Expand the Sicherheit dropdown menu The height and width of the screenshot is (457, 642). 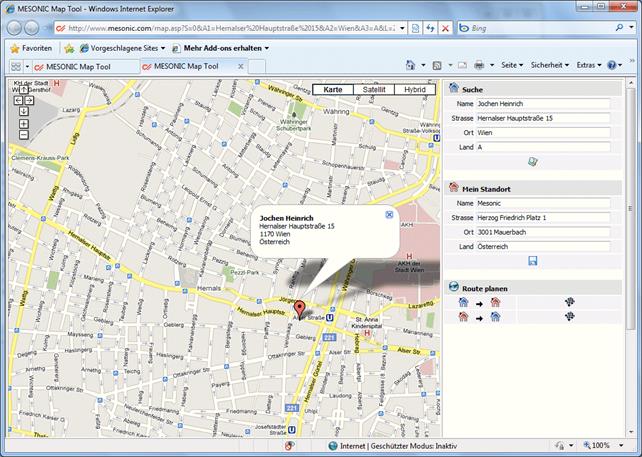pos(549,65)
